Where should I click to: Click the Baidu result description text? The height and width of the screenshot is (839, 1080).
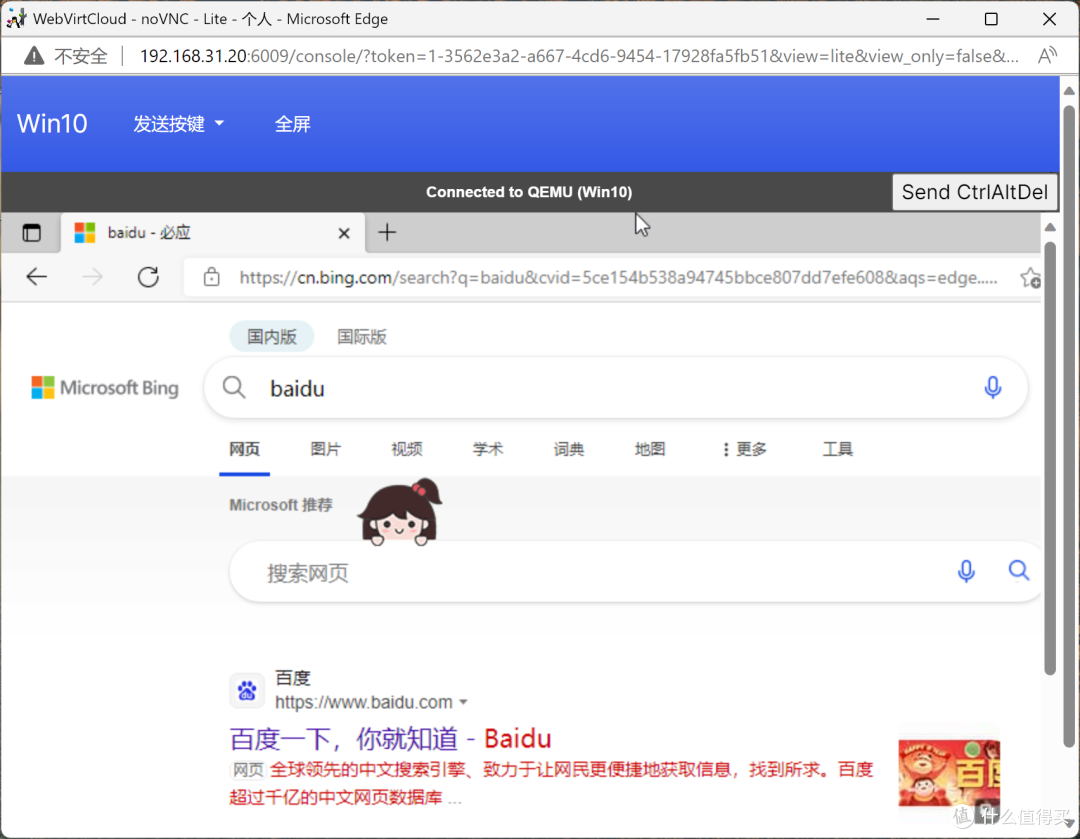coord(551,783)
